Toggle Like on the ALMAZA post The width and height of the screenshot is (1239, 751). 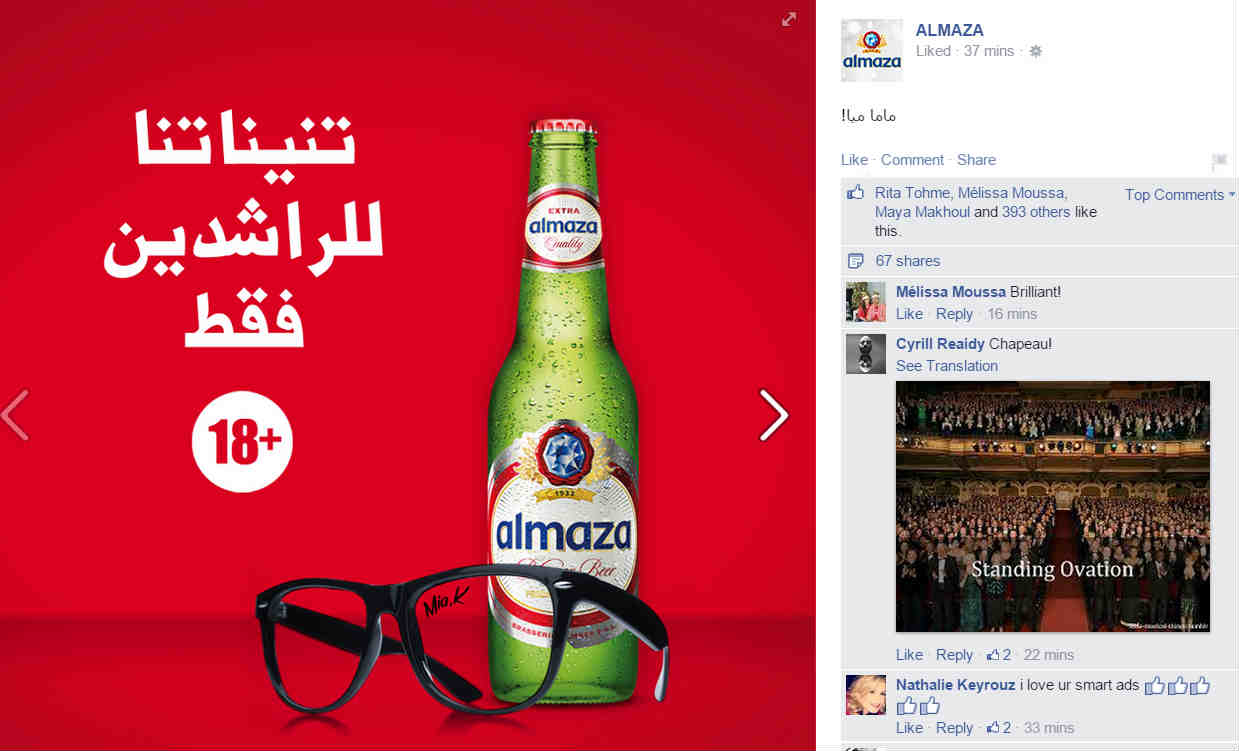[x=854, y=160]
